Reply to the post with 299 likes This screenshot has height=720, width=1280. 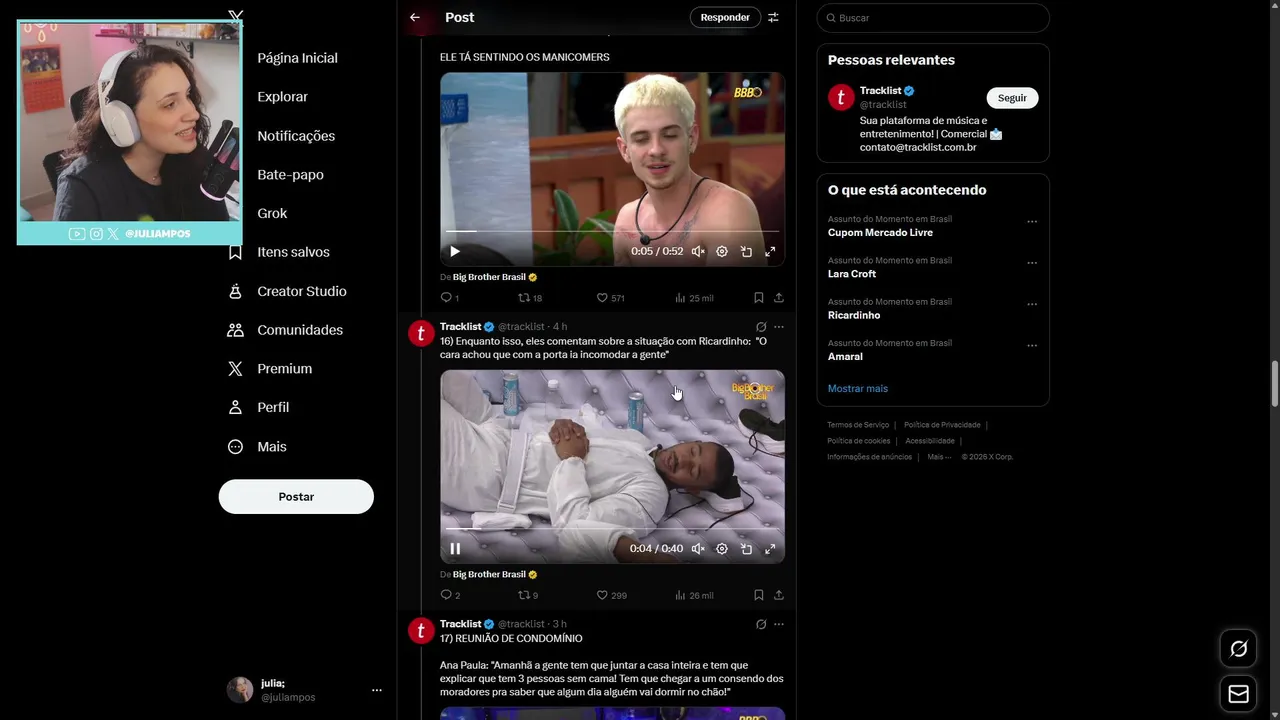(450, 595)
